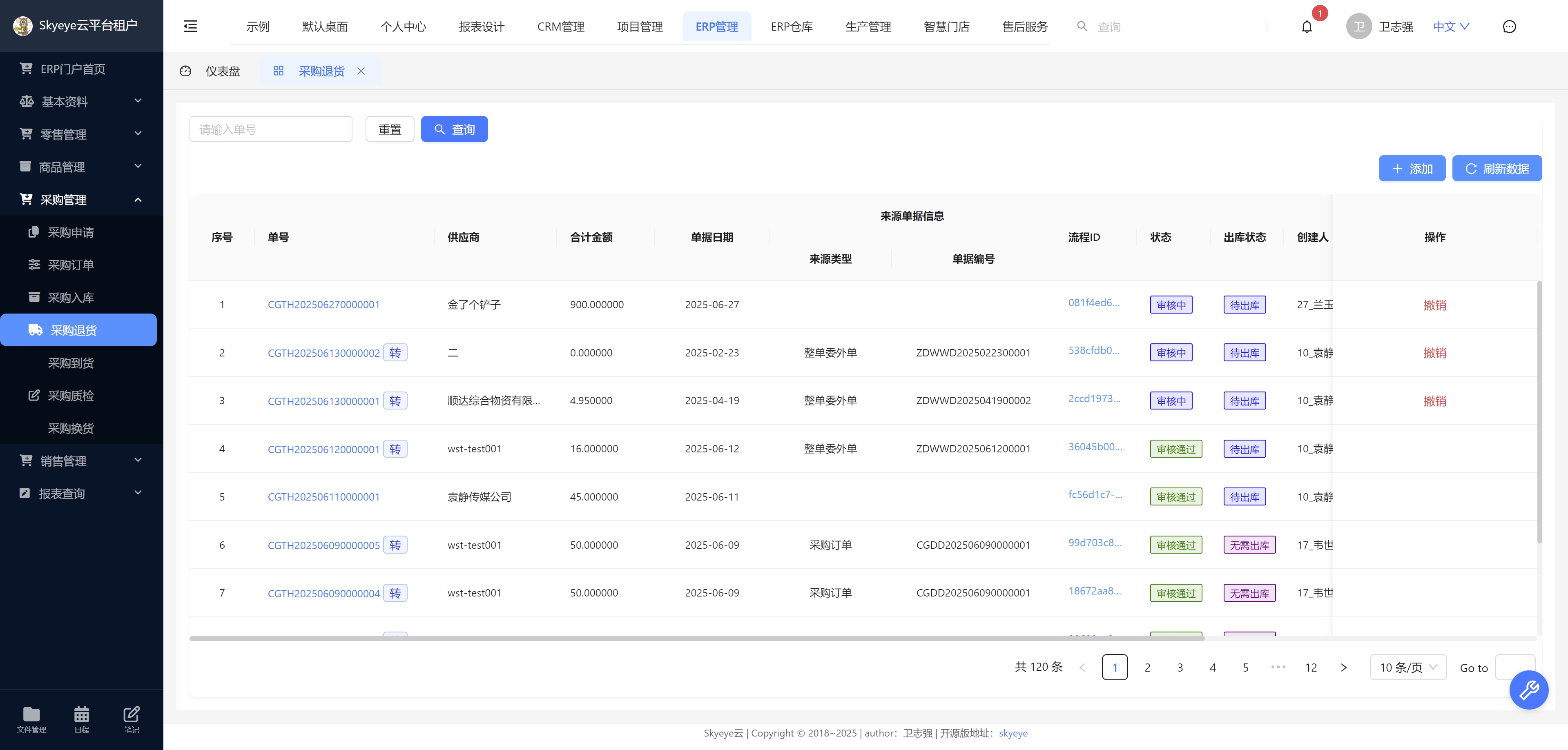Click the search magnifier icon in header
The width and height of the screenshot is (1568, 750).
tap(1082, 26)
